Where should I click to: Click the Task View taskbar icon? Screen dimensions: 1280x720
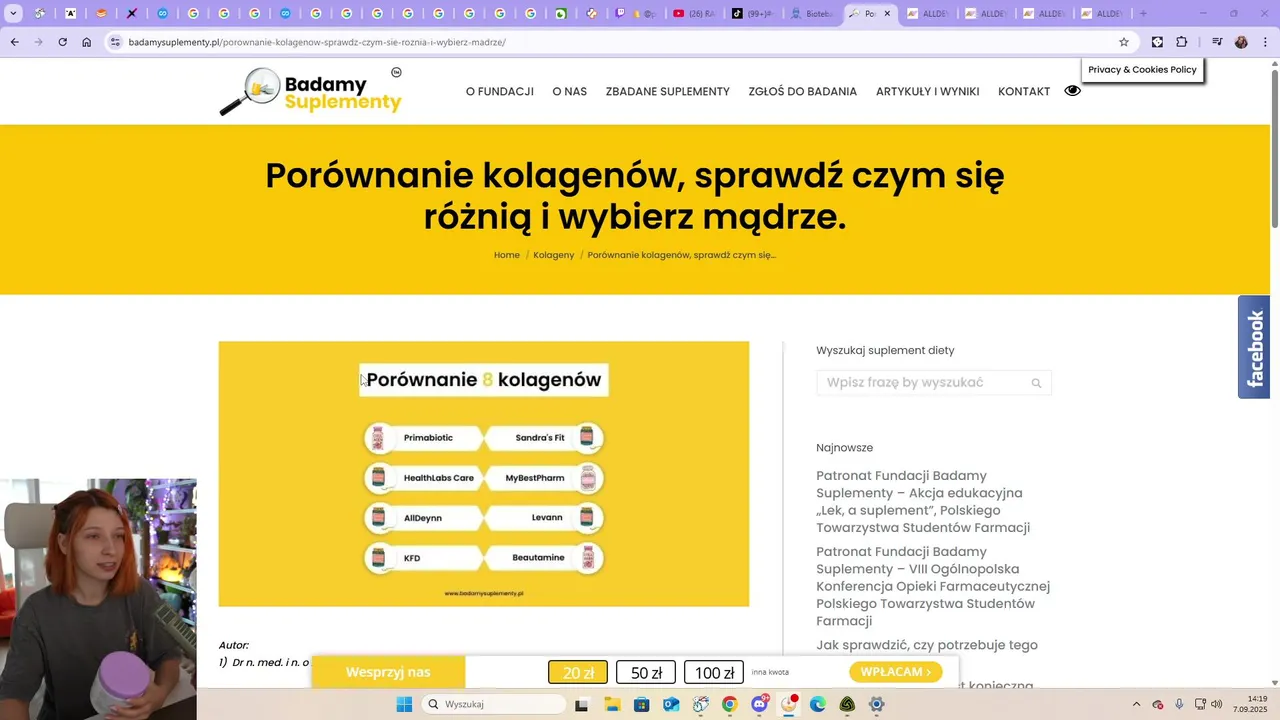(x=582, y=704)
